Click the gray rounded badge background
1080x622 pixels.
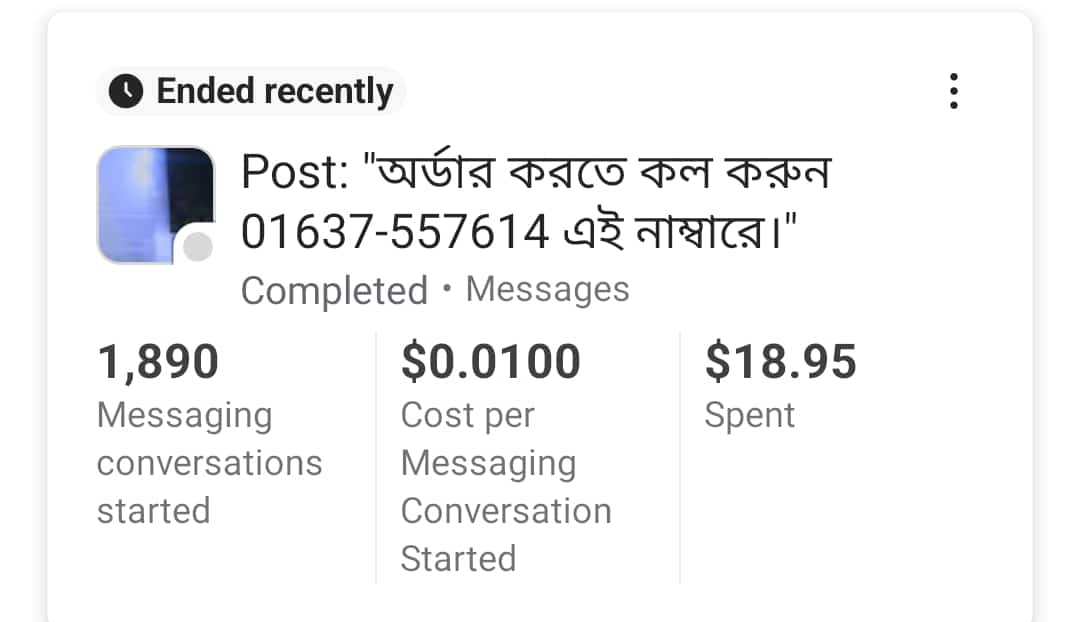[x=250, y=91]
